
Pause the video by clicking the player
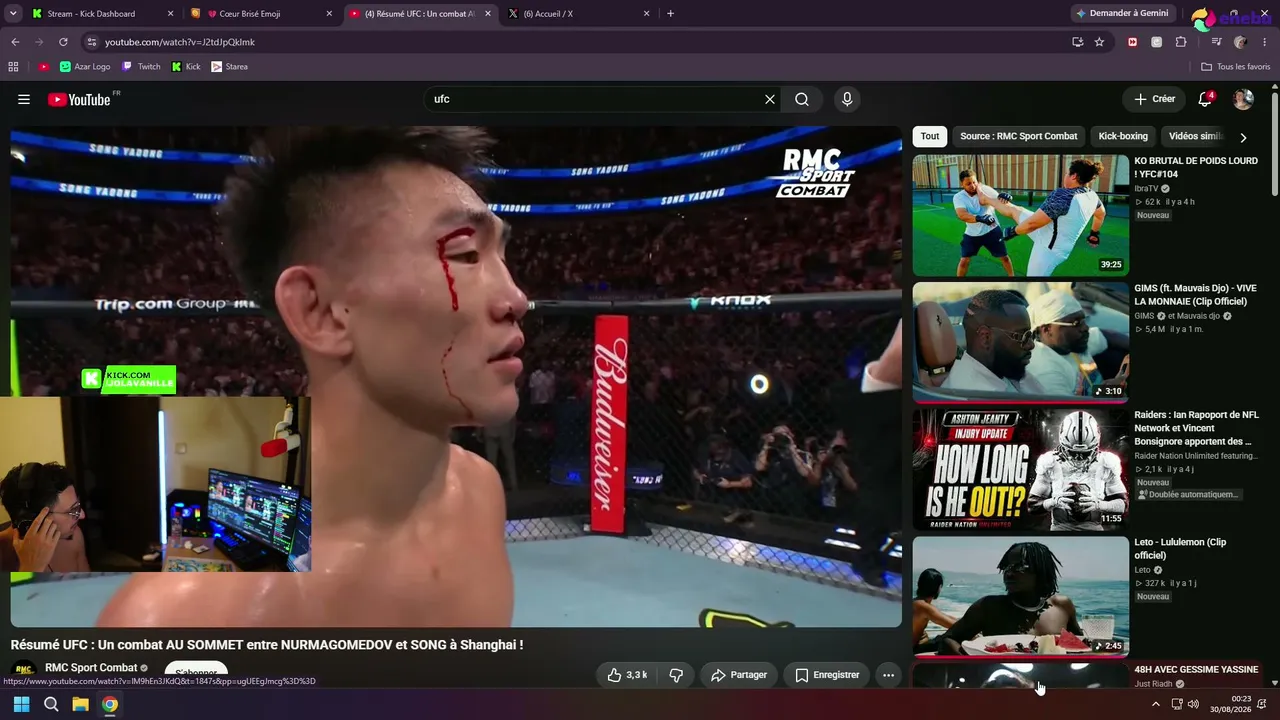[456, 376]
